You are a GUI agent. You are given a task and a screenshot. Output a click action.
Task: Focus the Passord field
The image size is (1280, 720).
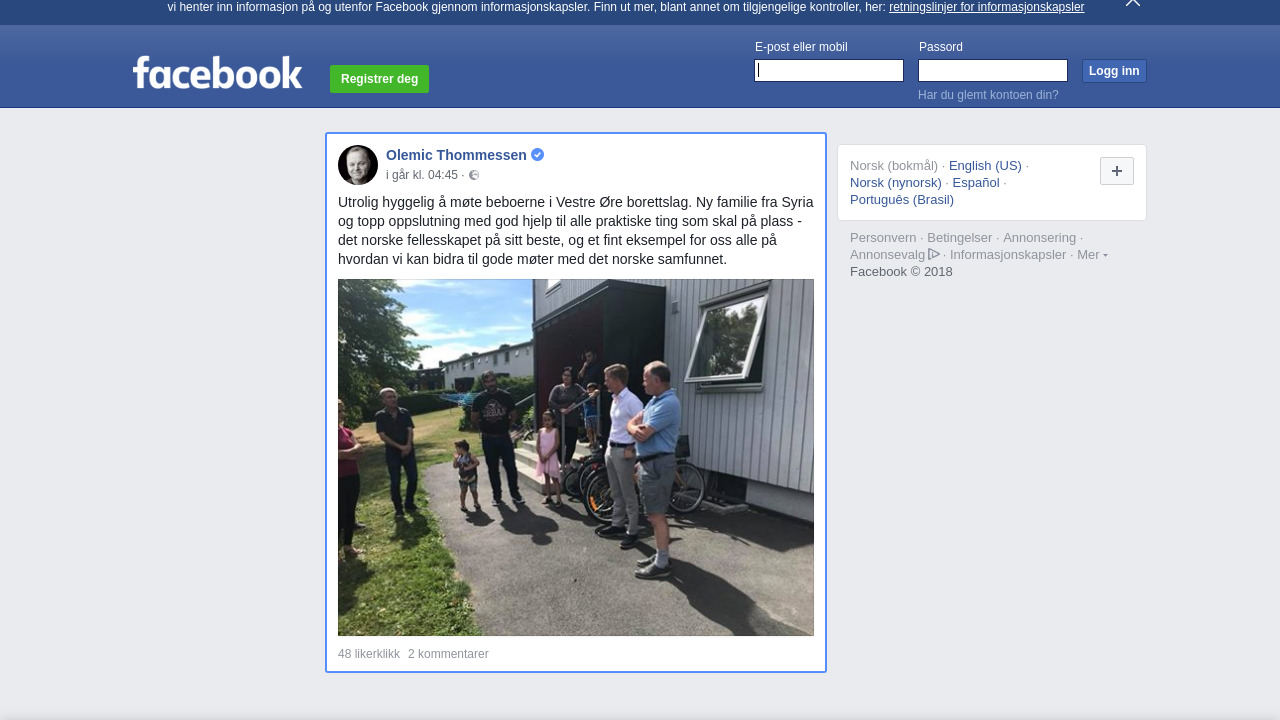[993, 70]
